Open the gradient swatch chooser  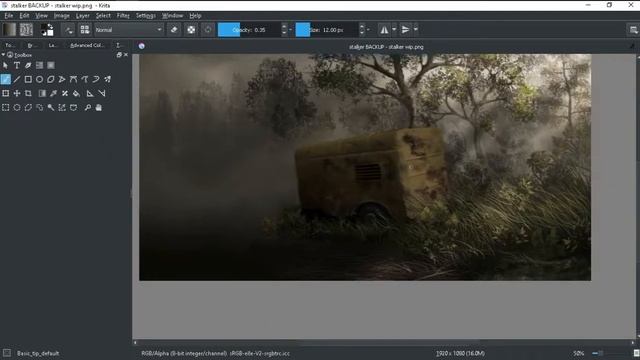pyautogui.click(x=9, y=30)
